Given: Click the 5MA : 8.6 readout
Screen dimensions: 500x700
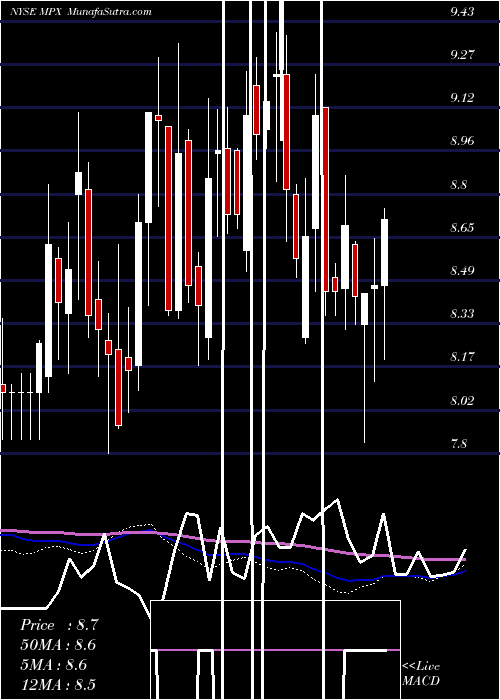Looking at the screenshot, I should pyautogui.click(x=53, y=665).
